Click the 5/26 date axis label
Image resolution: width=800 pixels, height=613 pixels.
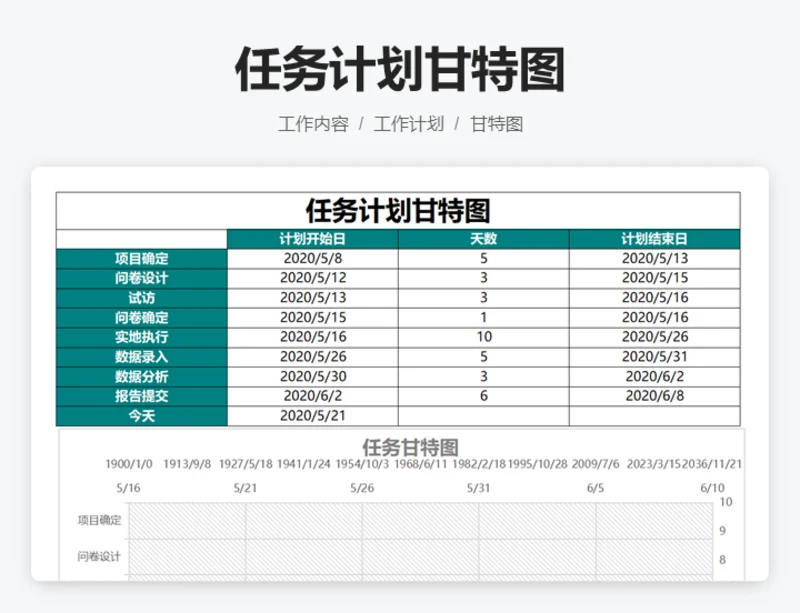(362, 488)
